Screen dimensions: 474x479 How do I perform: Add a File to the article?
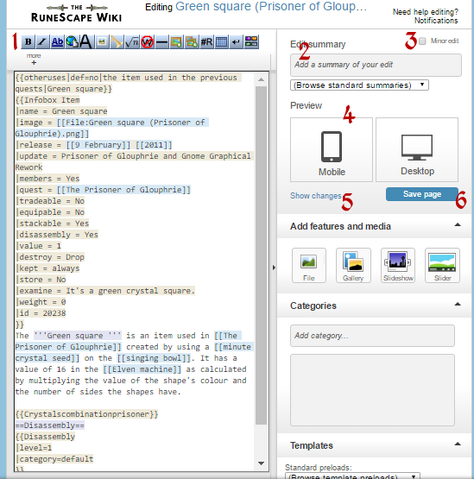coord(309,265)
